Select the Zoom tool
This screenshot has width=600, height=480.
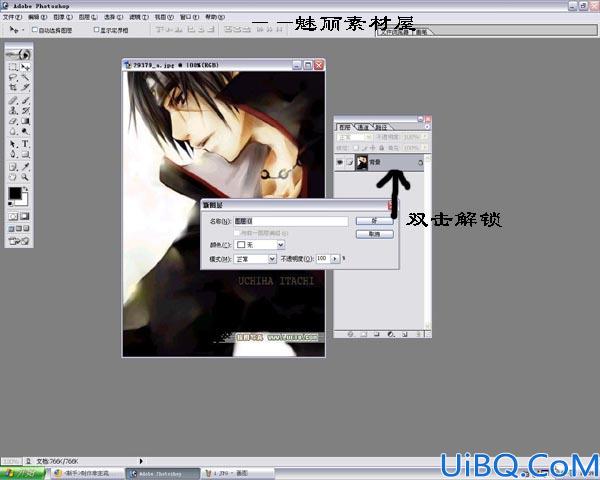[x=25, y=177]
